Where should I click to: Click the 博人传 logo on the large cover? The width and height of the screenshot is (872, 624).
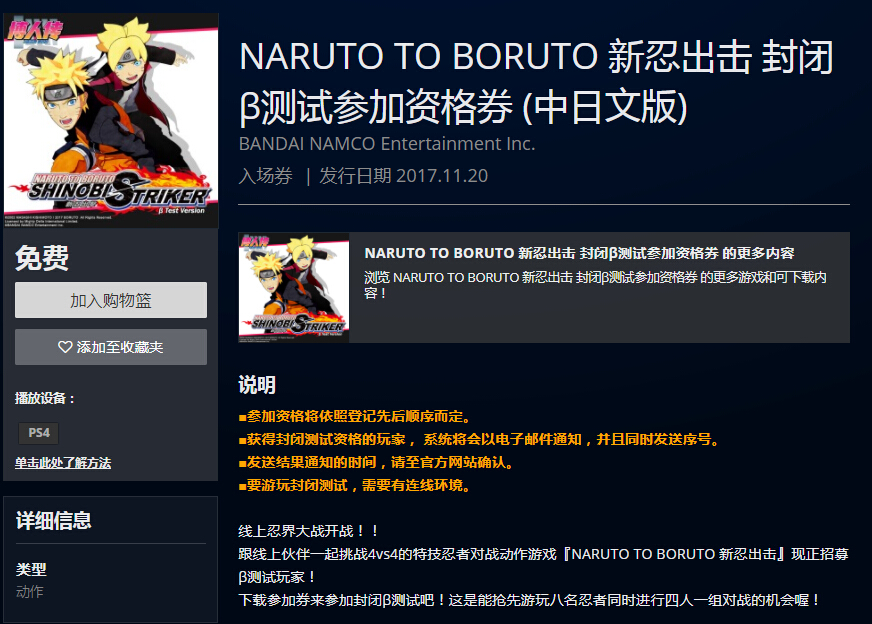point(34,31)
